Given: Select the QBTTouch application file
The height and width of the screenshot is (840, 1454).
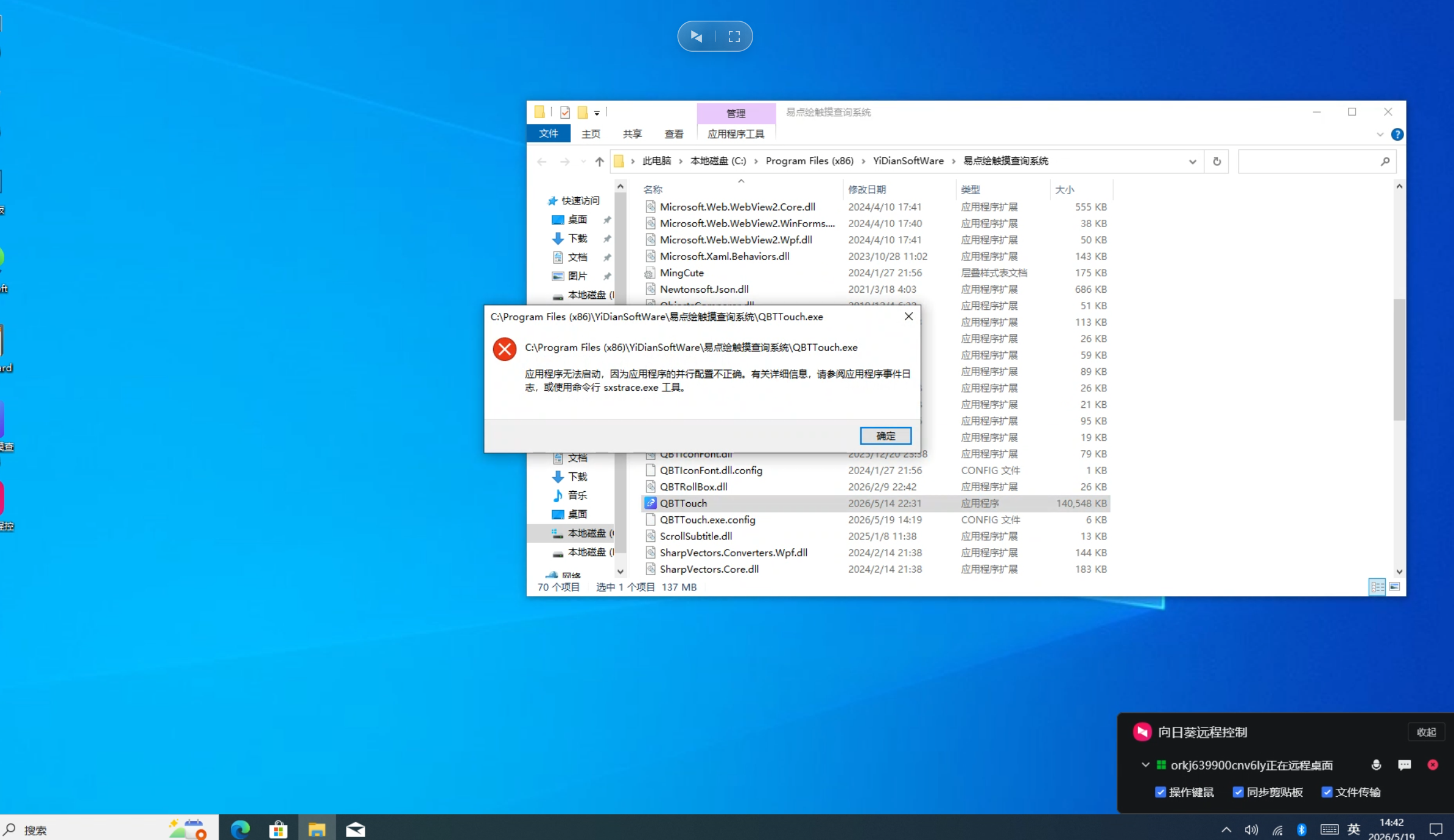Looking at the screenshot, I should click(x=876, y=503).
